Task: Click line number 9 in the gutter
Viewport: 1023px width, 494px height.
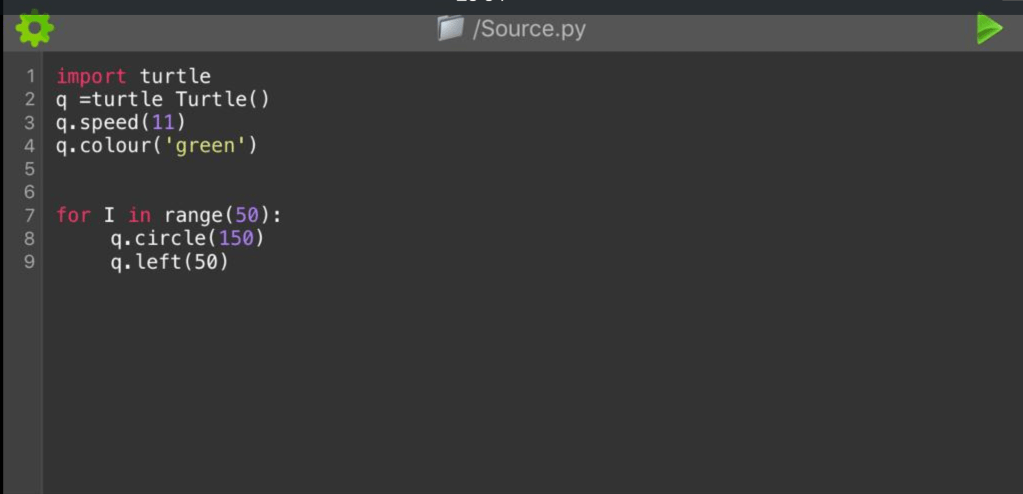Action: (30, 262)
